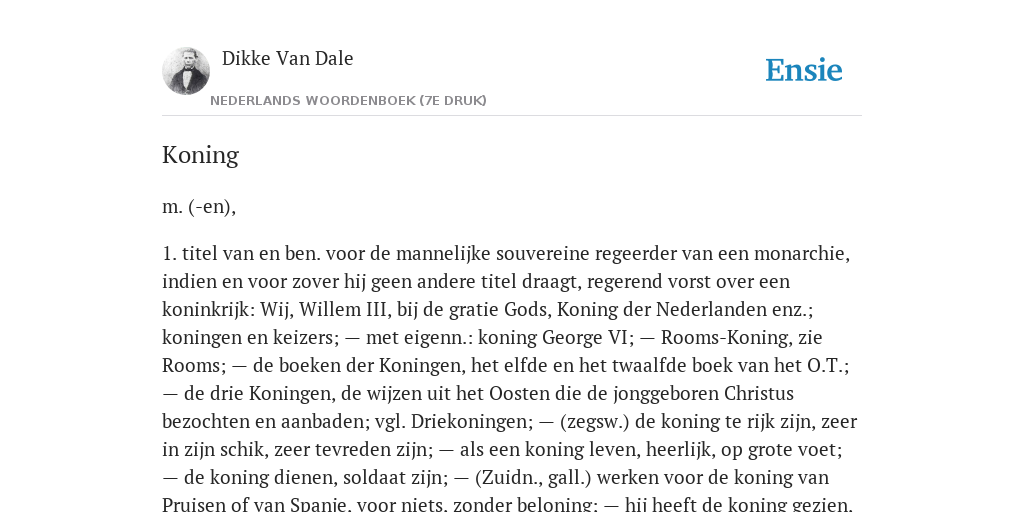Click the Dikke Van Dale author name
This screenshot has height=512, width=1024.
coord(287,58)
